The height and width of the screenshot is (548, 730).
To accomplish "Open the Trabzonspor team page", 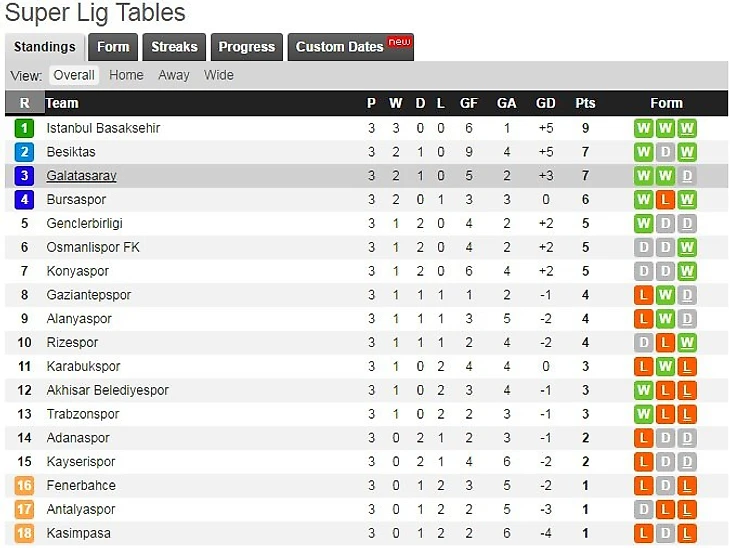I will (x=82, y=414).
